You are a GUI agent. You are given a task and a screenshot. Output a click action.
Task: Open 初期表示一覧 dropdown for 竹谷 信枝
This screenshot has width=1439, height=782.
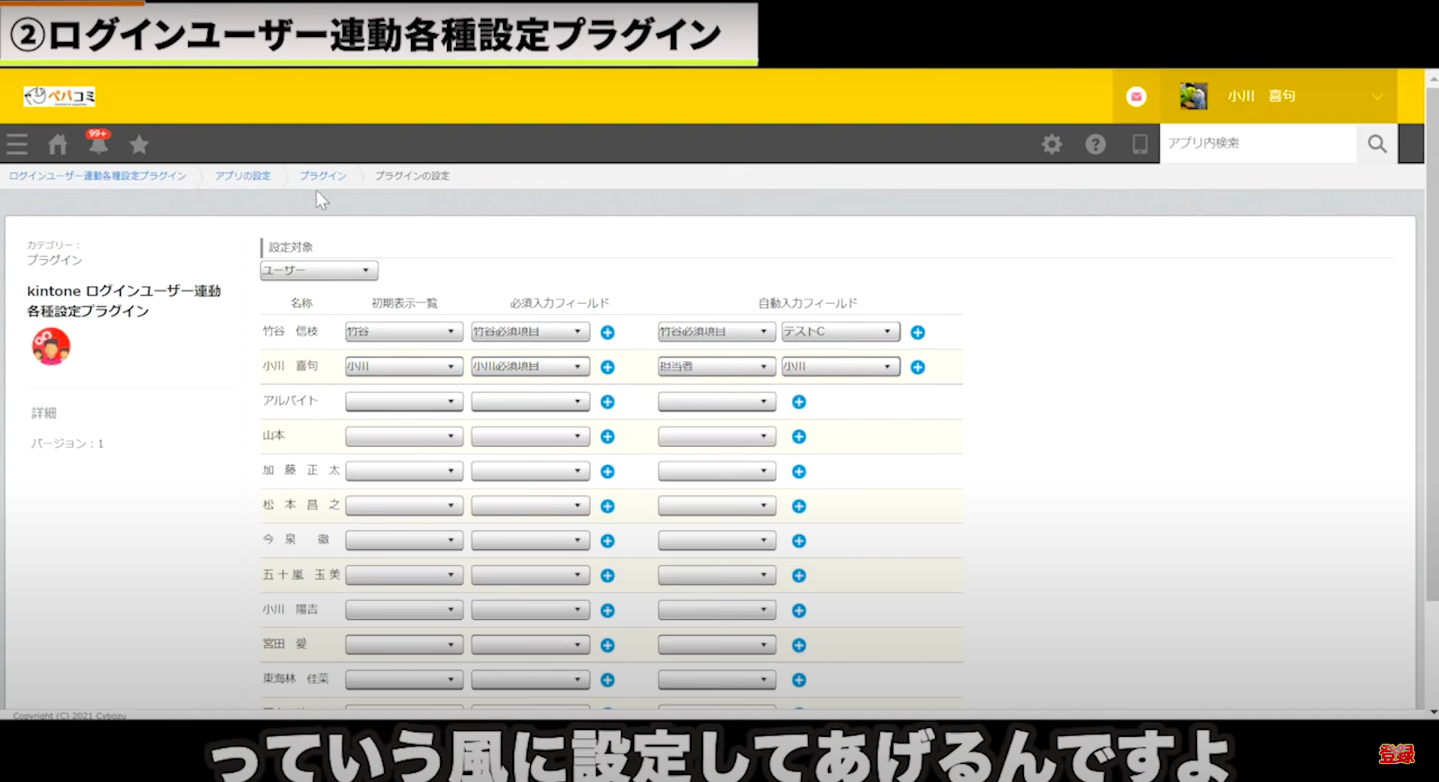coord(404,332)
